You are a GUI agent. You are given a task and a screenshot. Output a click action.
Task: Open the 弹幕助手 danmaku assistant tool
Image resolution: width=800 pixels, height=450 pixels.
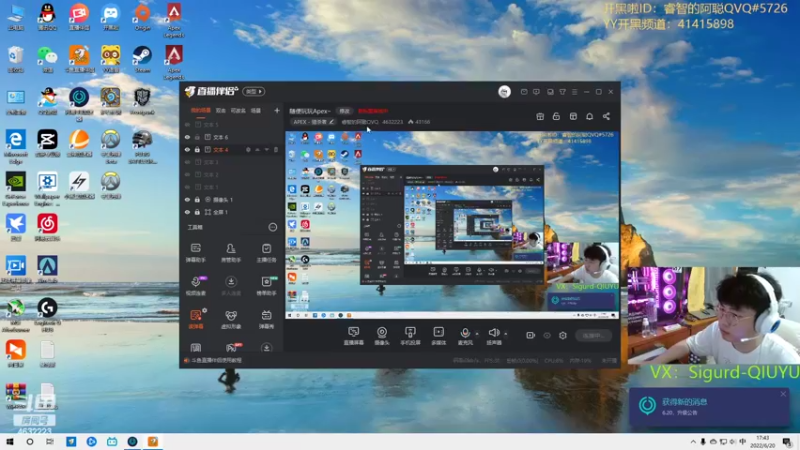[195, 253]
